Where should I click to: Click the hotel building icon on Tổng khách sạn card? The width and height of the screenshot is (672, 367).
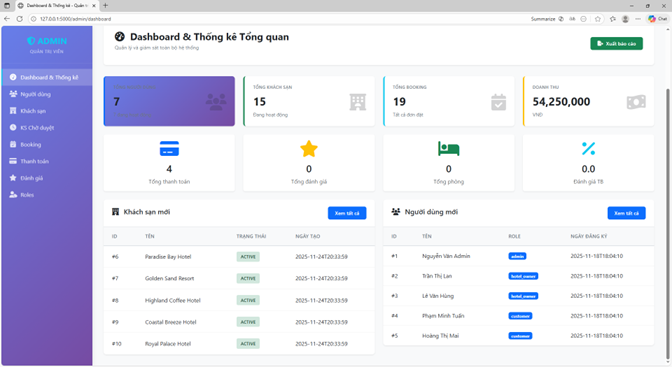tap(357, 102)
